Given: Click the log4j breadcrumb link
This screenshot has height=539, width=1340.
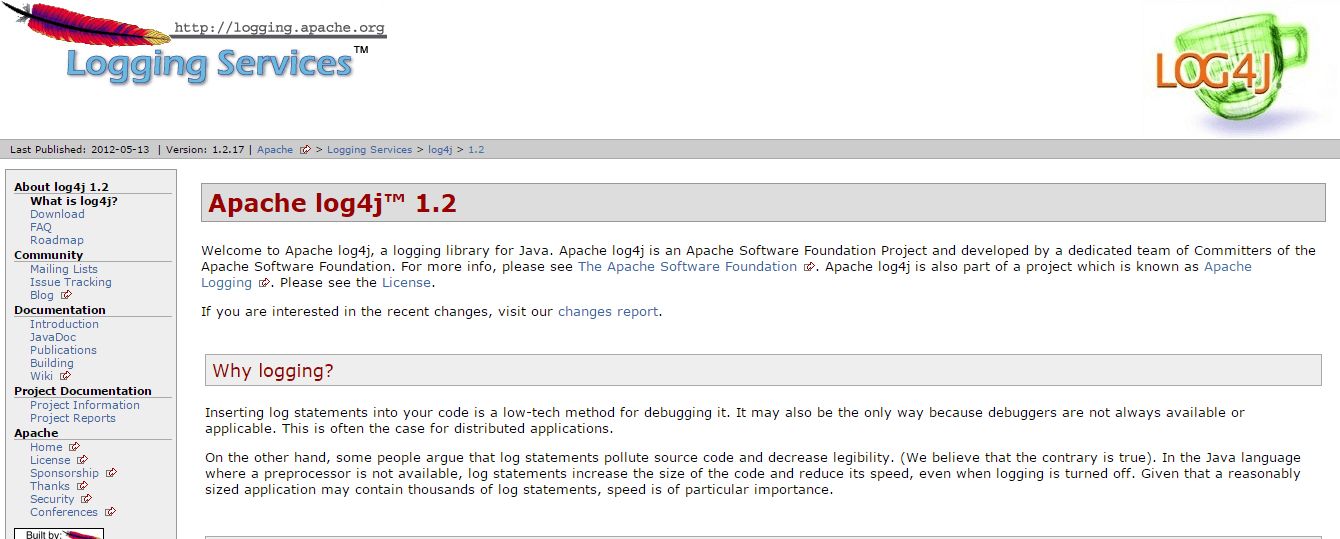Looking at the screenshot, I should point(440,150).
